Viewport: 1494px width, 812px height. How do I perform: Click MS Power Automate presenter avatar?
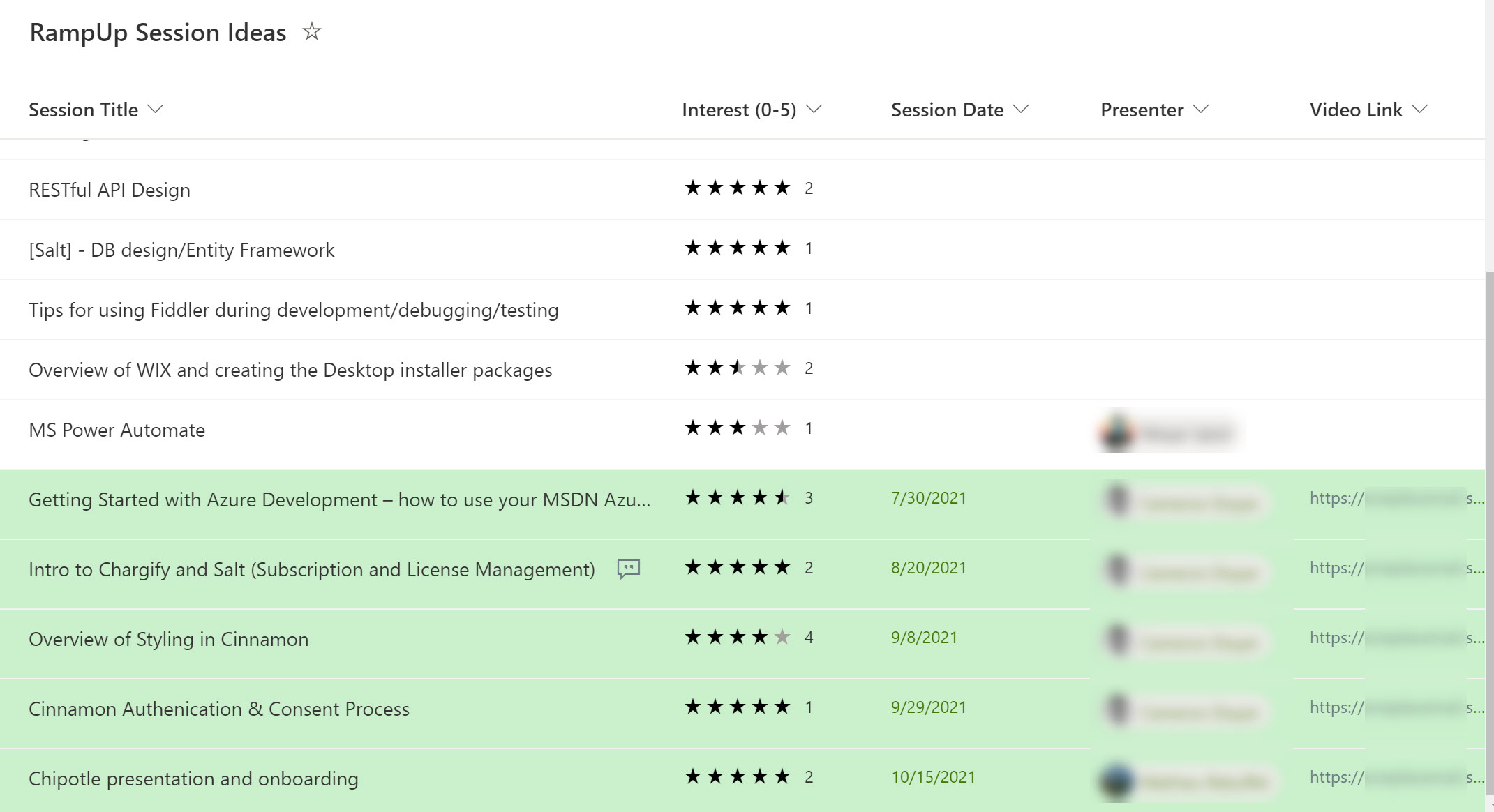point(1116,432)
